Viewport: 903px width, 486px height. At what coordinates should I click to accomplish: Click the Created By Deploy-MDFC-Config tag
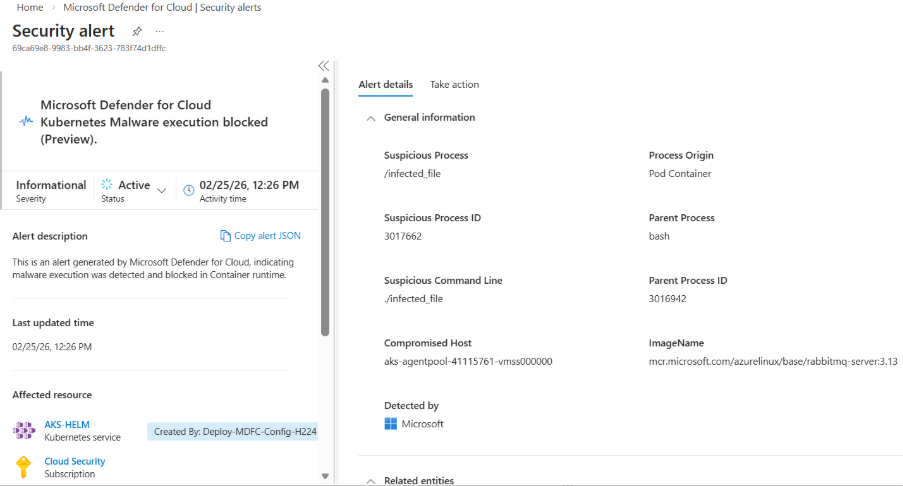pos(233,431)
